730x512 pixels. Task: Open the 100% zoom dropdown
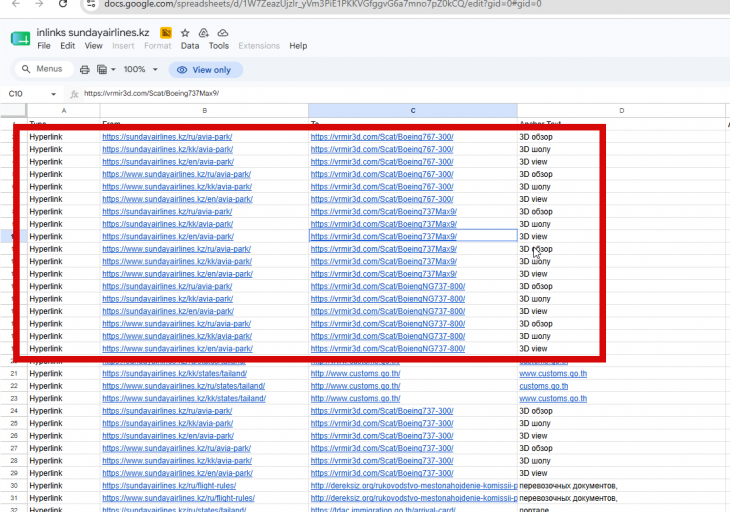(x=140, y=69)
